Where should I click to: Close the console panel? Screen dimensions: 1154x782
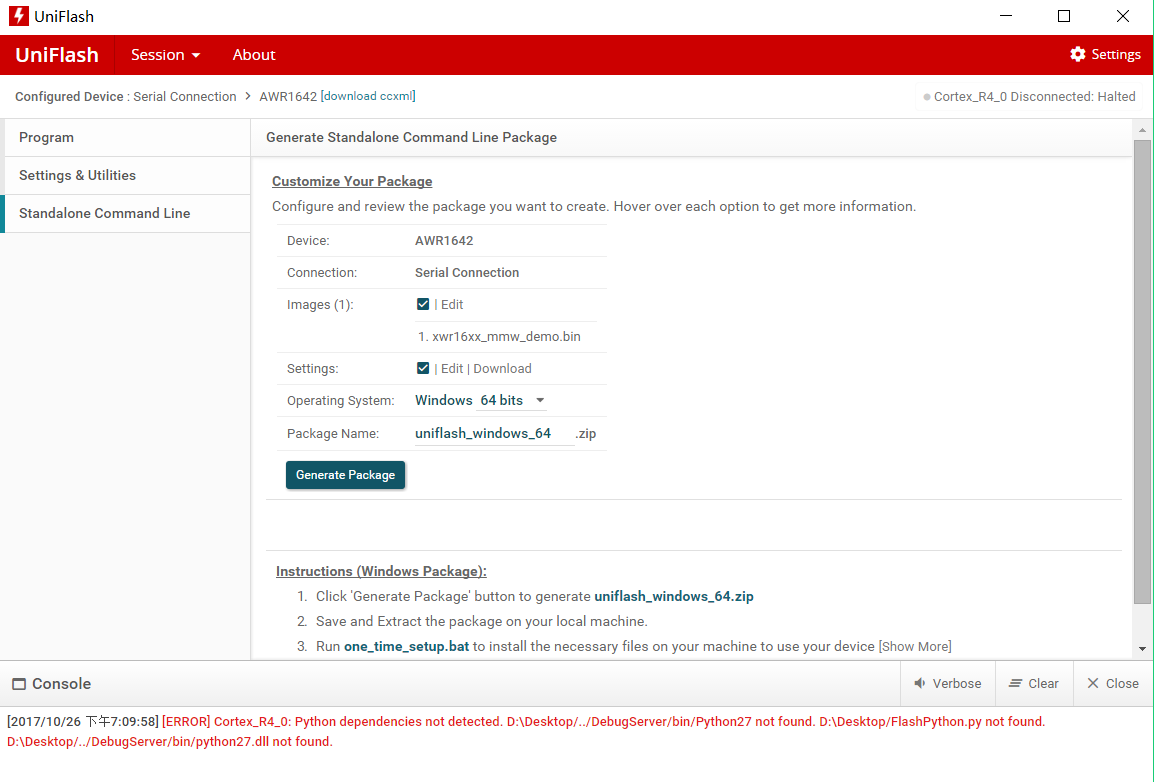(x=1113, y=683)
